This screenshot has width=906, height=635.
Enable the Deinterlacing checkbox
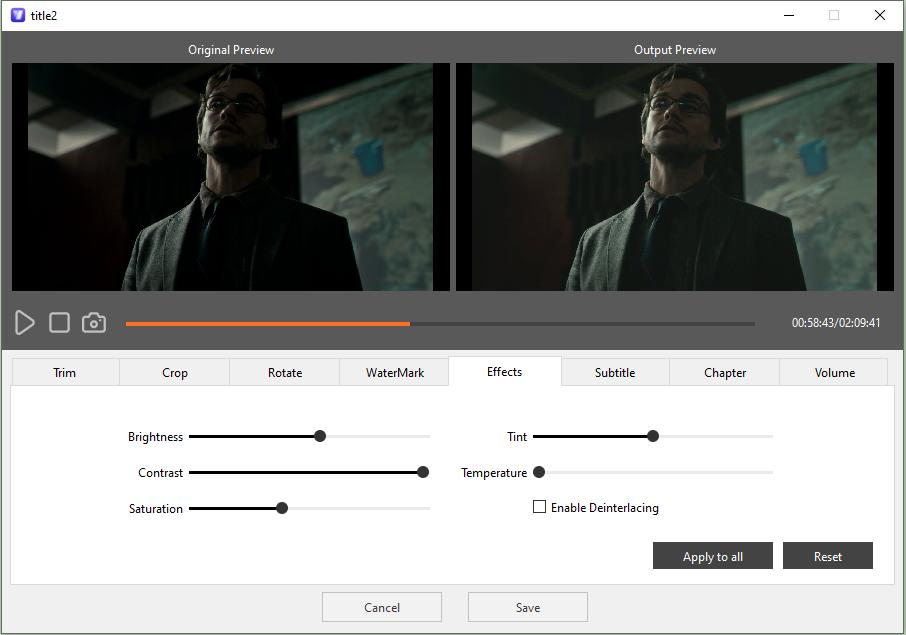(539, 507)
